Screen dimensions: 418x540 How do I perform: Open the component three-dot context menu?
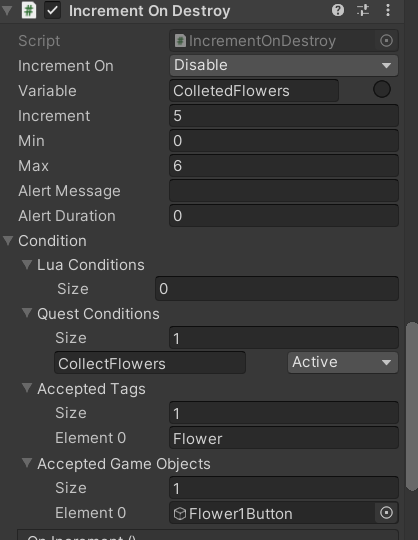point(388,10)
